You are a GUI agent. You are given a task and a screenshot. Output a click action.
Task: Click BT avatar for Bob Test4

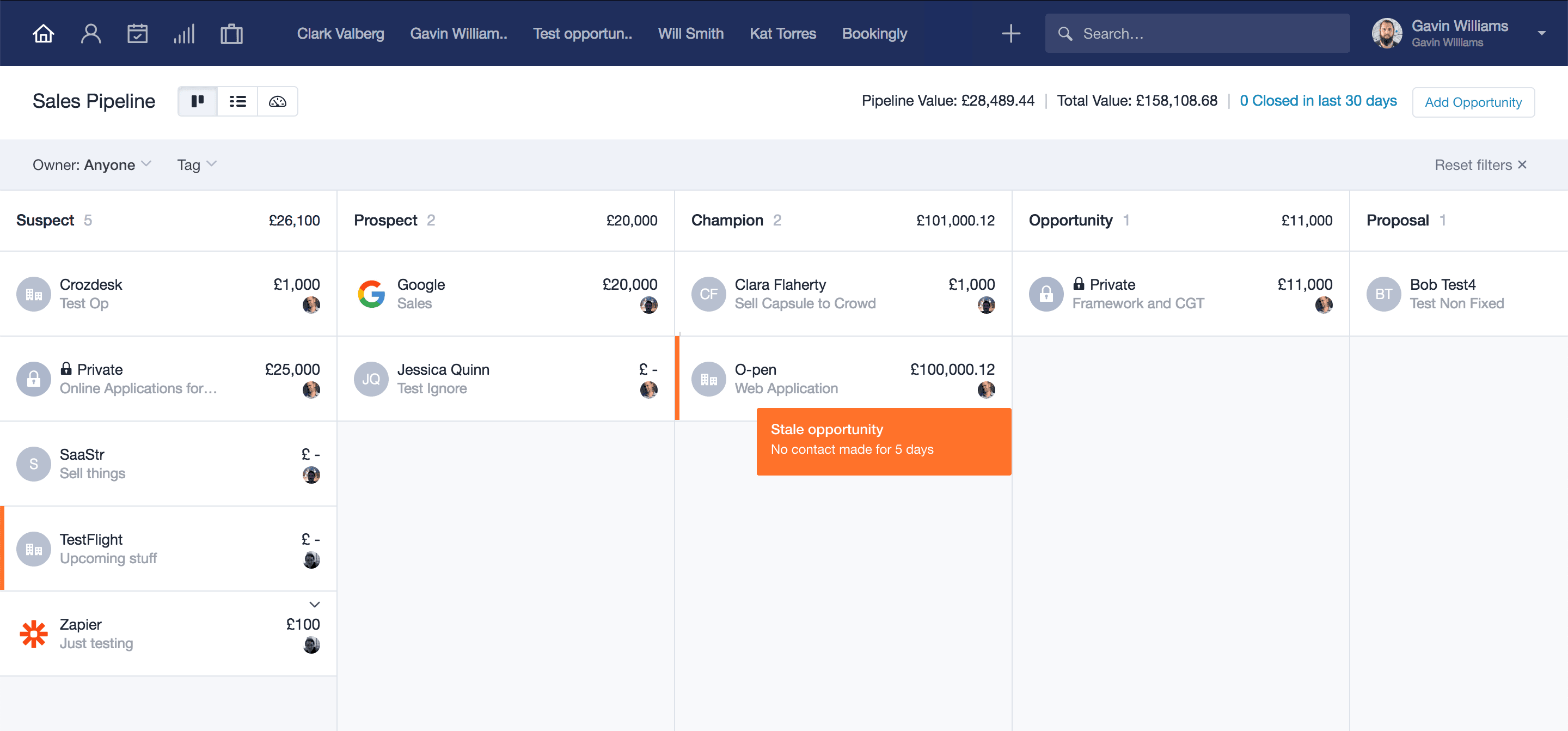[x=1383, y=294]
